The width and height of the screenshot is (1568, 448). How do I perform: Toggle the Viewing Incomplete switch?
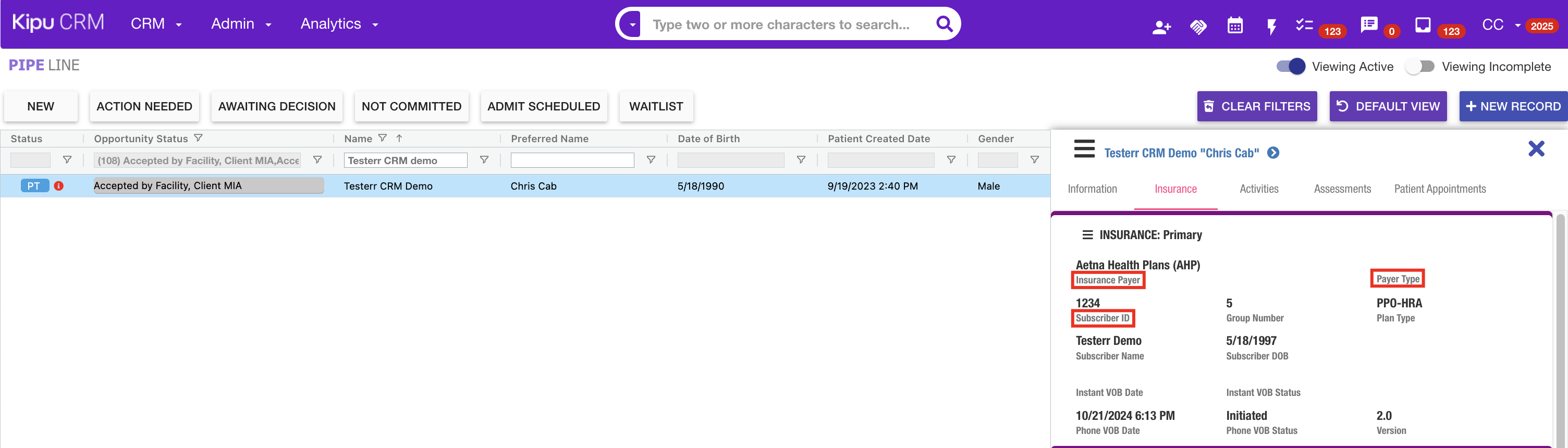tap(1419, 66)
